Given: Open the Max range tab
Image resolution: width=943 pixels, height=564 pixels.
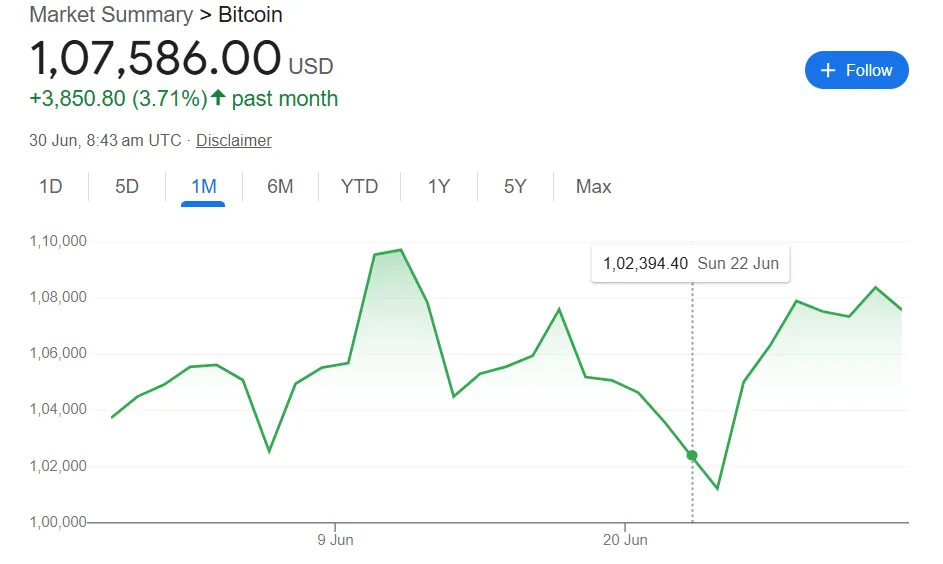Looking at the screenshot, I should (593, 187).
